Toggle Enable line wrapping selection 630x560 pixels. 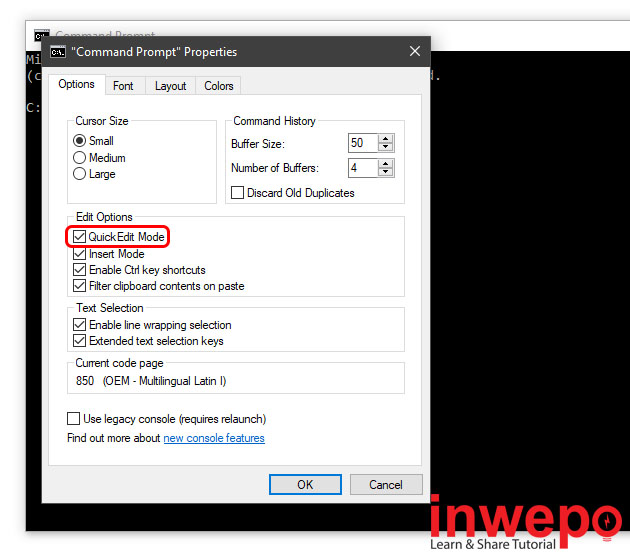coord(80,325)
